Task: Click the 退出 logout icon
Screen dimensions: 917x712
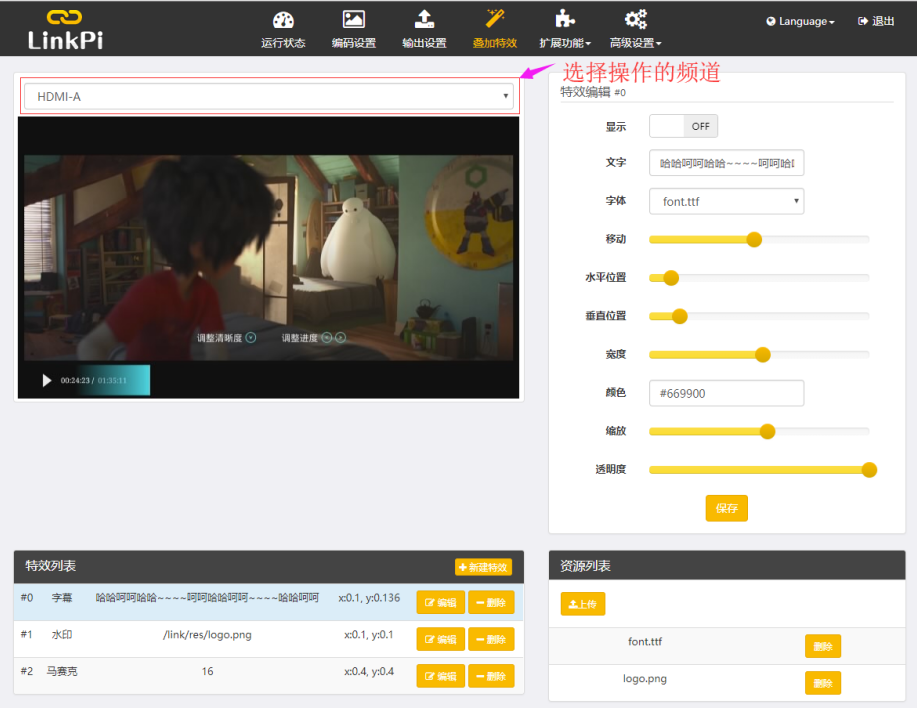Action: 862,21
